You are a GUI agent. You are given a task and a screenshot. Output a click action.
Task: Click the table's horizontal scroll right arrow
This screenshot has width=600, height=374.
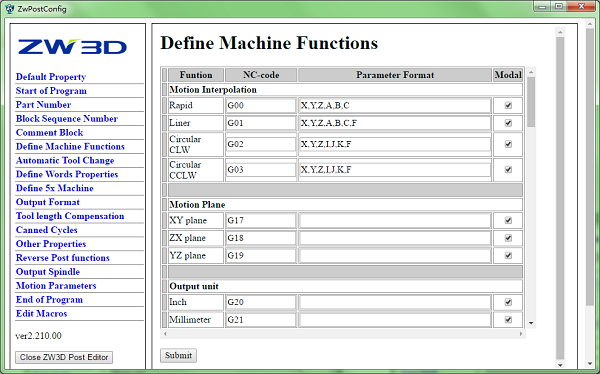(521, 334)
